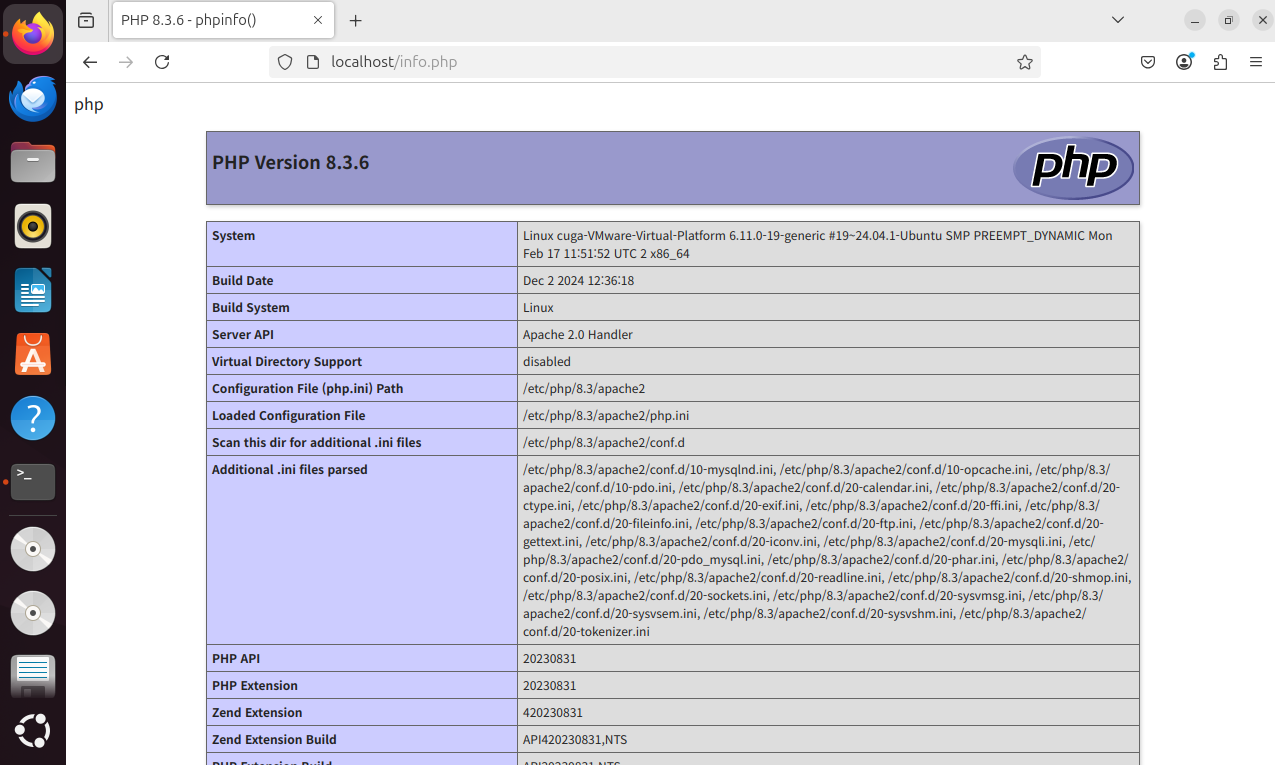
Task: Click the 'Additional .ini files parsed' label
Action: tap(289, 470)
